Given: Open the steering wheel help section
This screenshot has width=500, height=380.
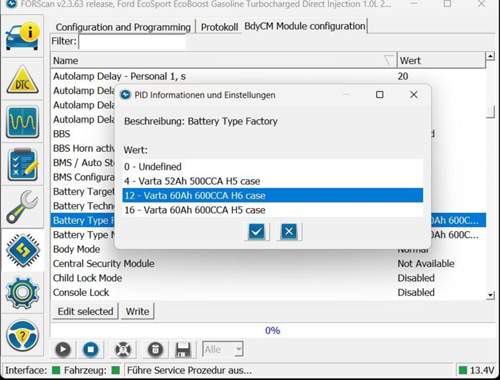Looking at the screenshot, I should coord(22,336).
